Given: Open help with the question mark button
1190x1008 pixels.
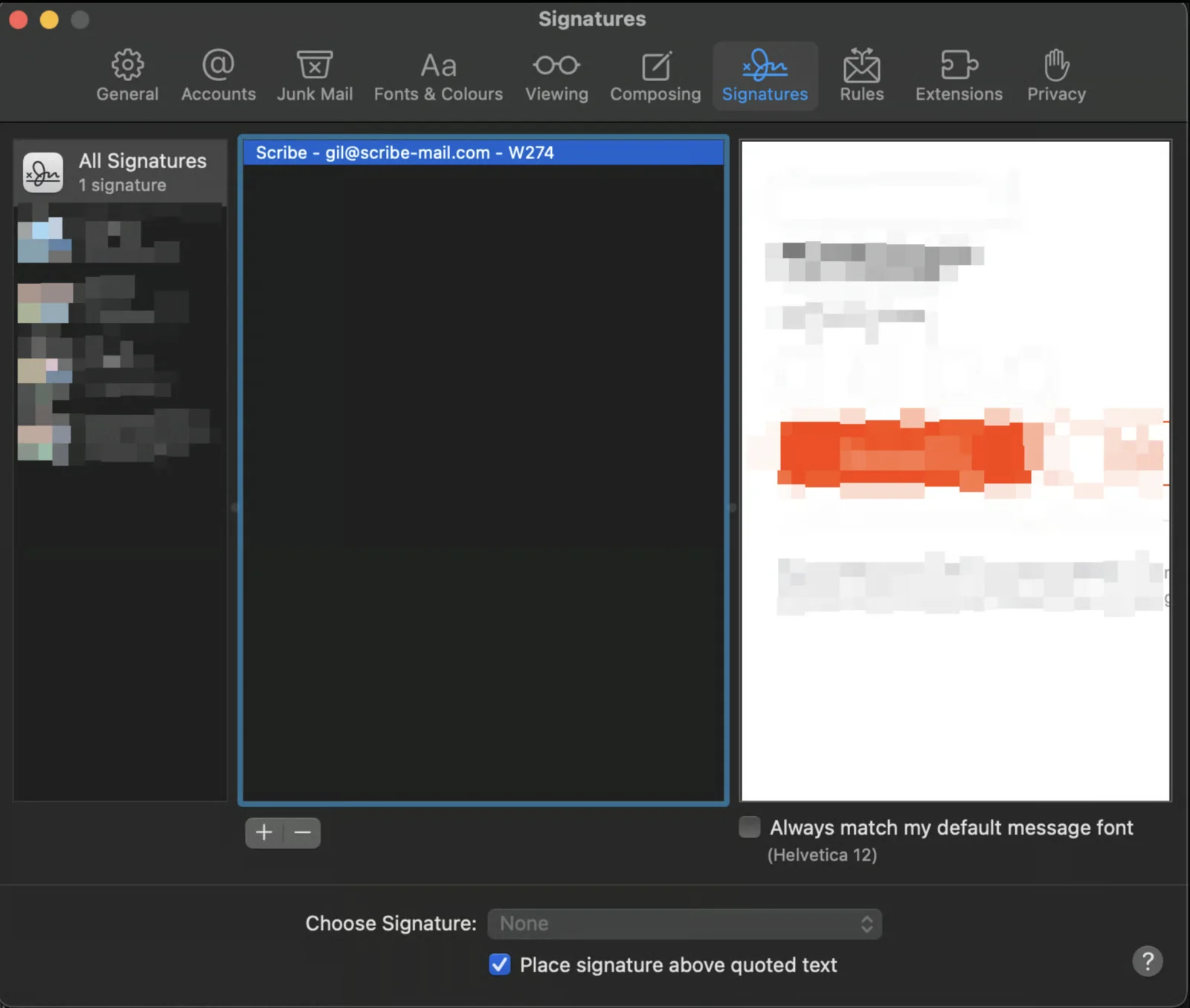Looking at the screenshot, I should (x=1148, y=961).
